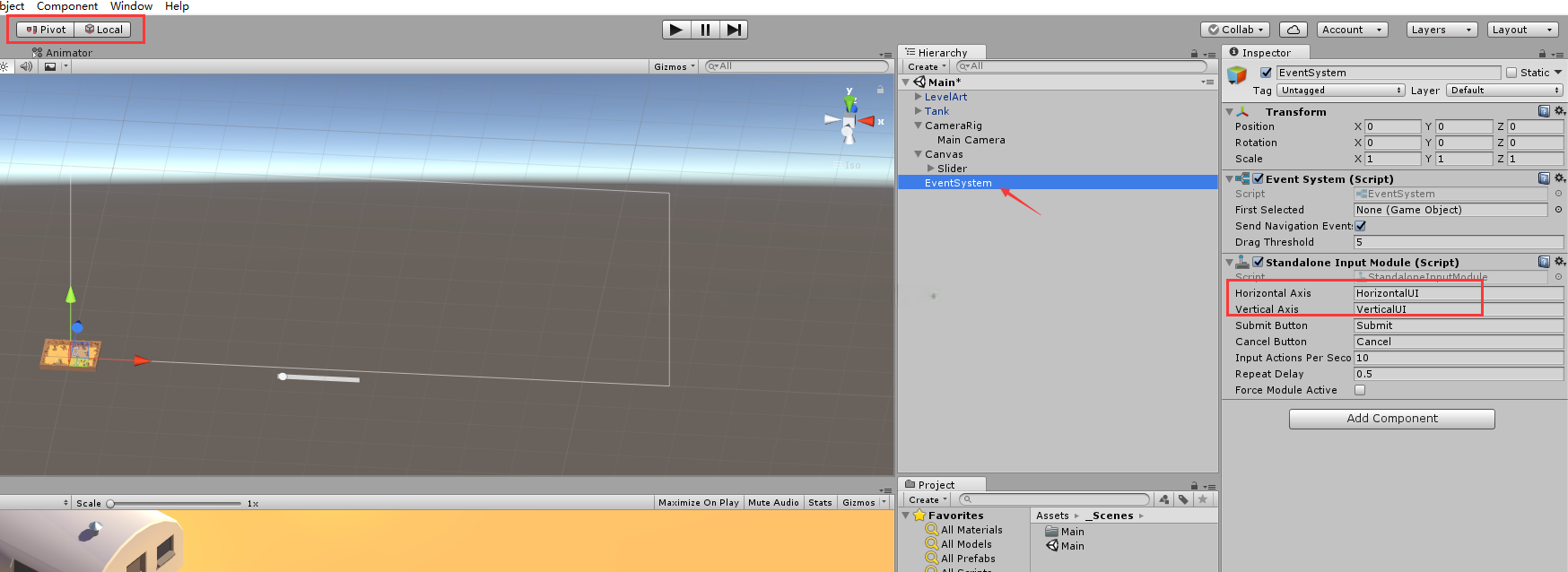Image resolution: width=1568 pixels, height=572 pixels.
Task: Click the cloud services icon
Action: click(1293, 30)
